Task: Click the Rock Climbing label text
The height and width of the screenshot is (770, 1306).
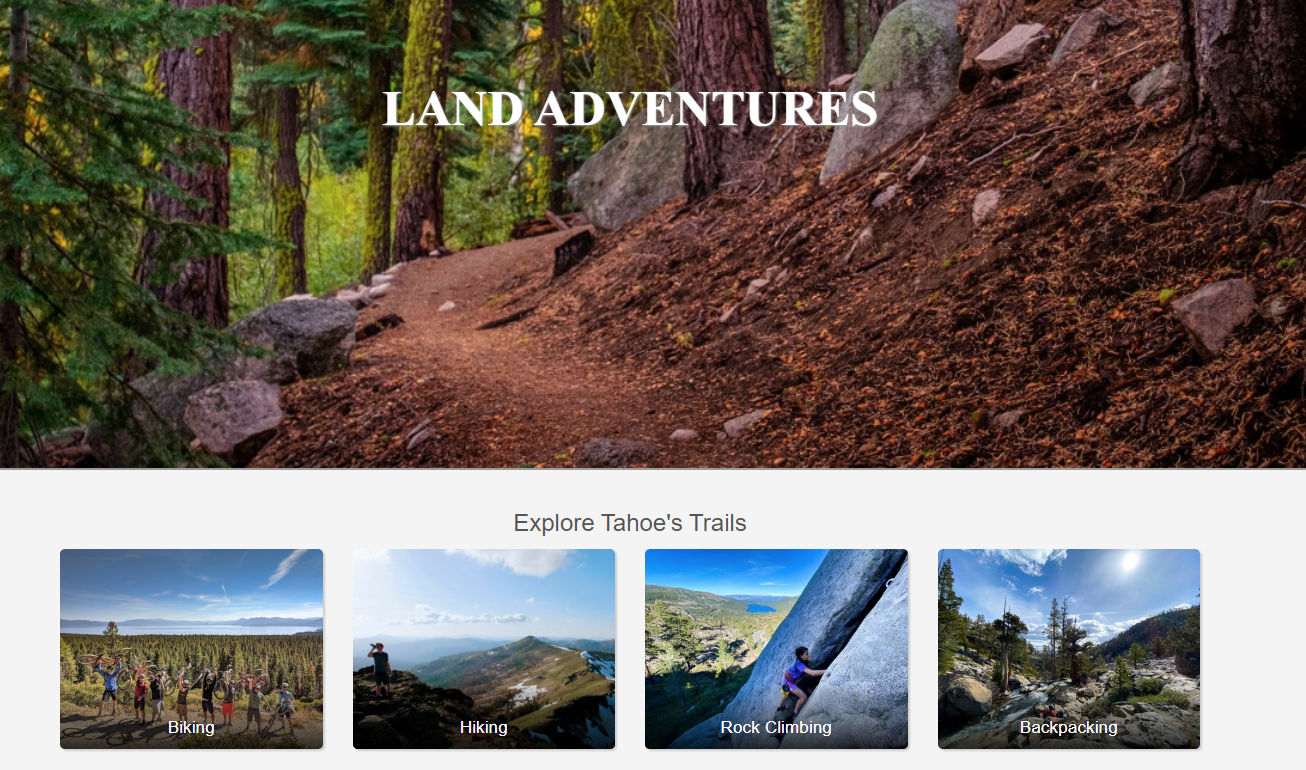Action: [776, 727]
